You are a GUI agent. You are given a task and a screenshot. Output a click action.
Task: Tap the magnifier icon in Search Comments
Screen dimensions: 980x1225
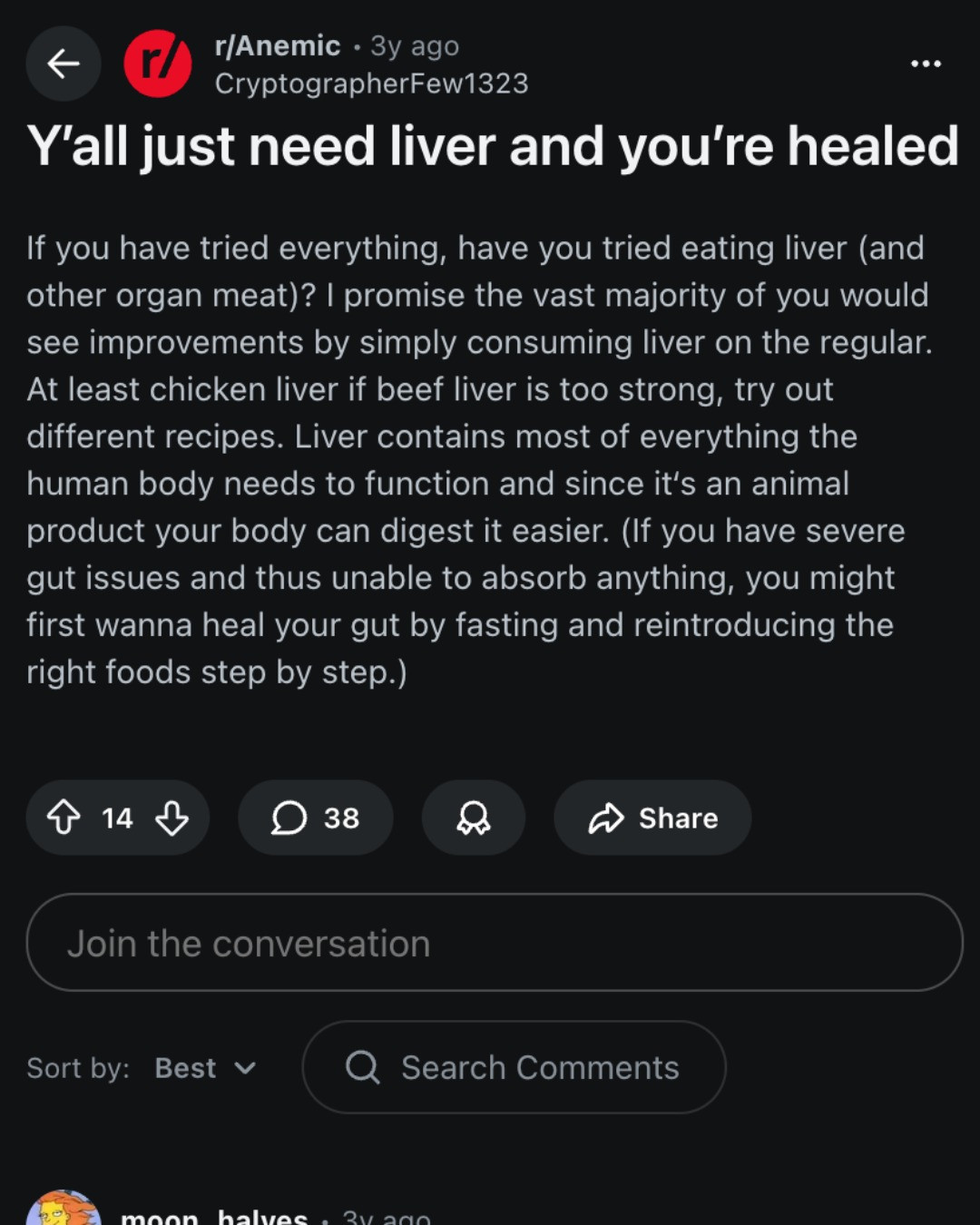[363, 1067]
